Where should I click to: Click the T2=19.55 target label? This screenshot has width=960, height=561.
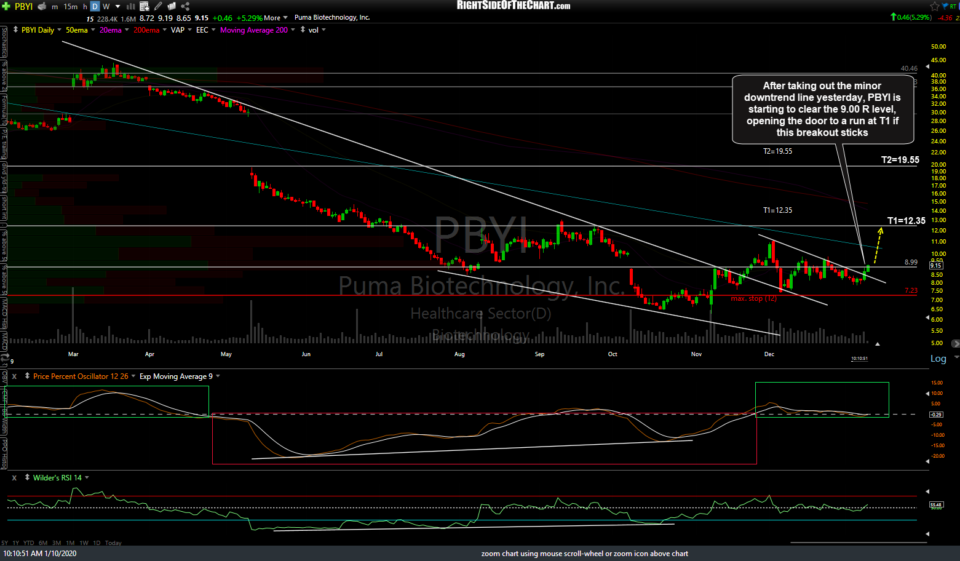pos(900,160)
